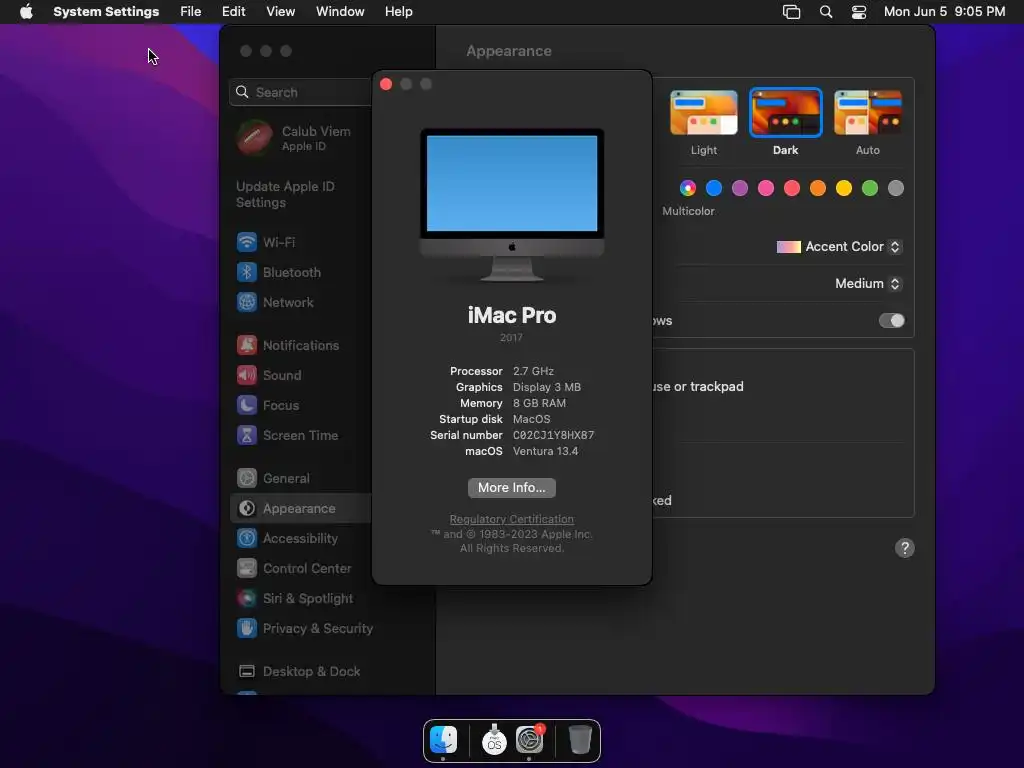This screenshot has height=768, width=1024.
Task: Choose the yellow accent color
Action: (x=844, y=188)
